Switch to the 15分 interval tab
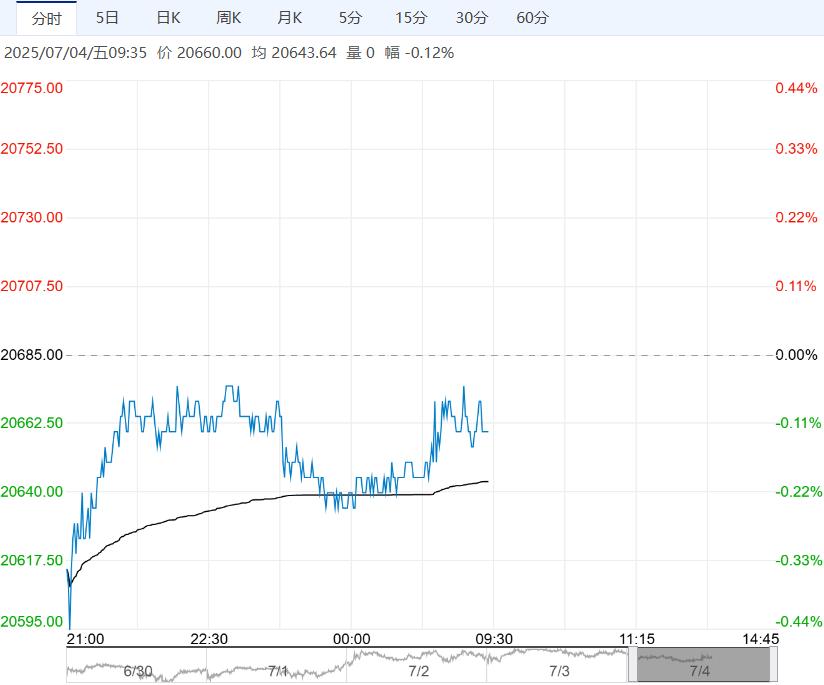Image resolution: width=824 pixels, height=685 pixels. [411, 18]
